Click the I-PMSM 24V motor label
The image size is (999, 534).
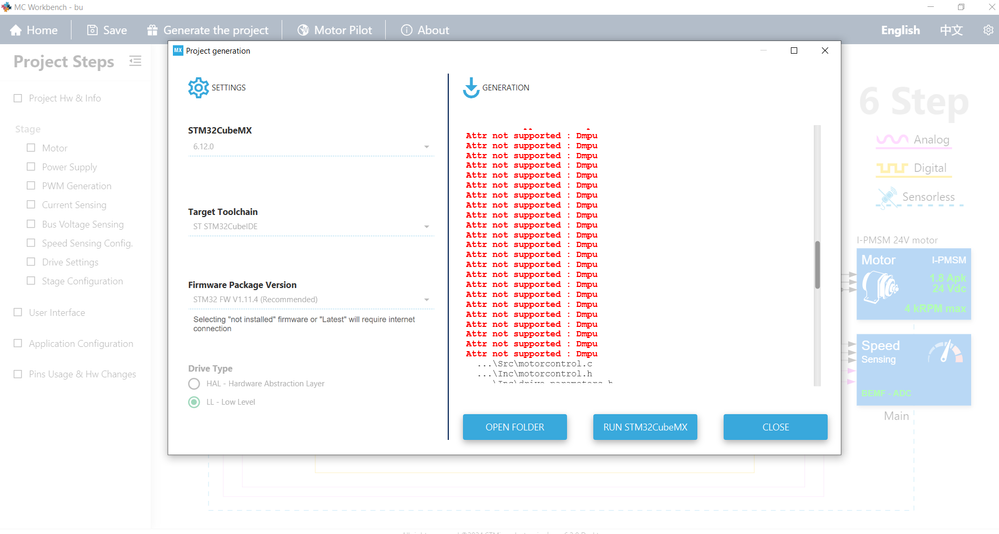tap(897, 240)
